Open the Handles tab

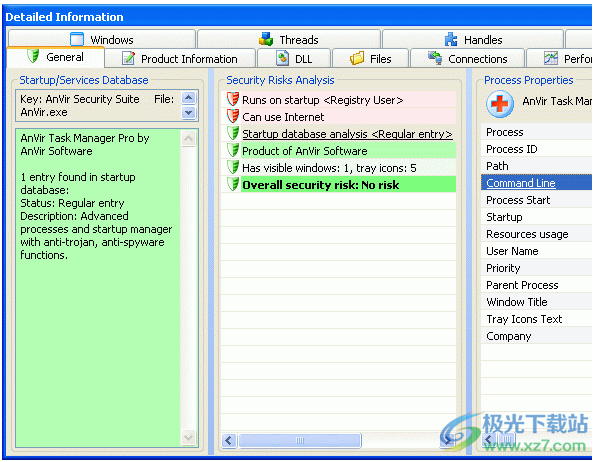coord(473,39)
